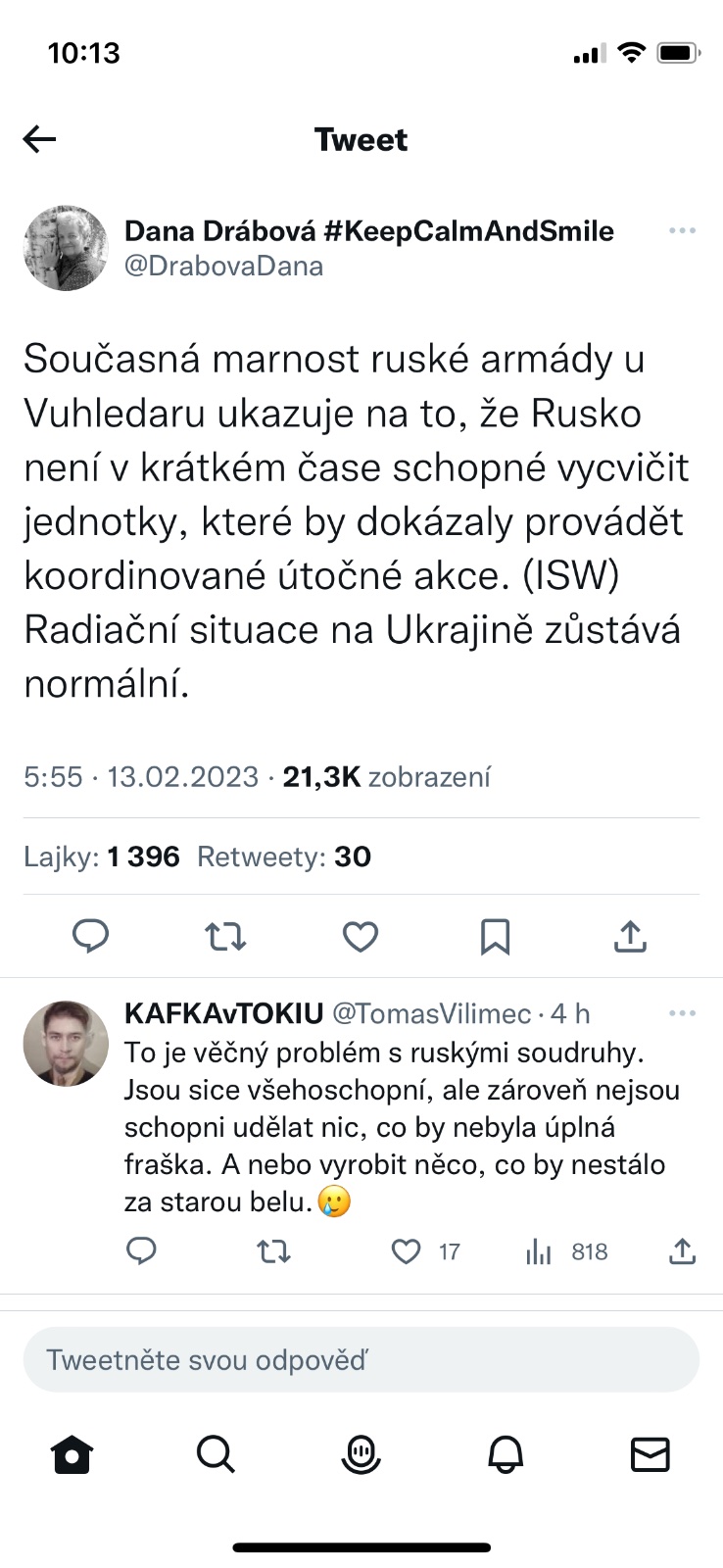Viewport: 723px width, 1568px height.
Task: Like the KAFKAvTOKIU reply
Action: (x=406, y=1251)
